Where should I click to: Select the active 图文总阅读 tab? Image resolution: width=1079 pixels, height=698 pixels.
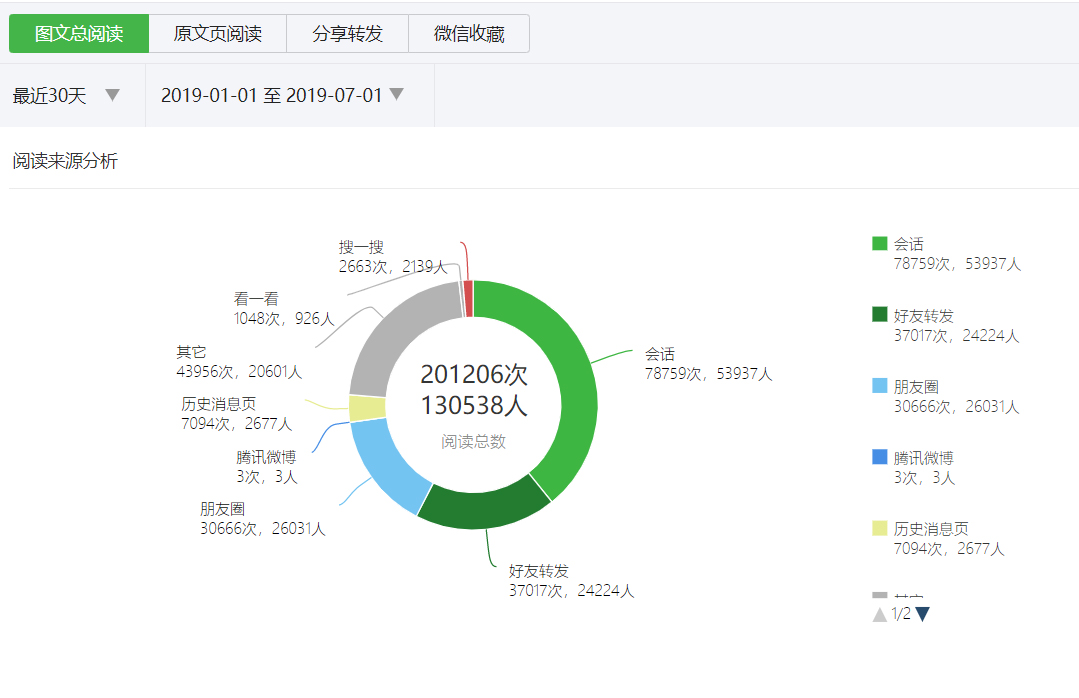pyautogui.click(x=79, y=33)
